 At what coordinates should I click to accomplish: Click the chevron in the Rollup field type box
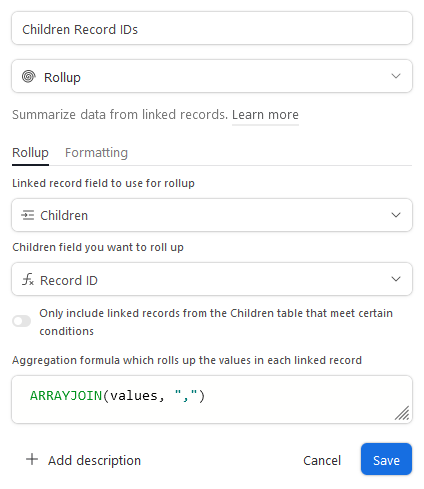click(x=396, y=76)
